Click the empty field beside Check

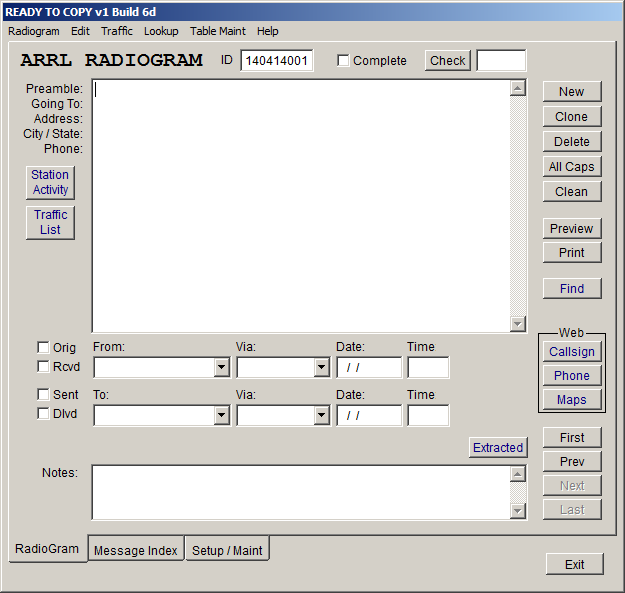point(501,61)
